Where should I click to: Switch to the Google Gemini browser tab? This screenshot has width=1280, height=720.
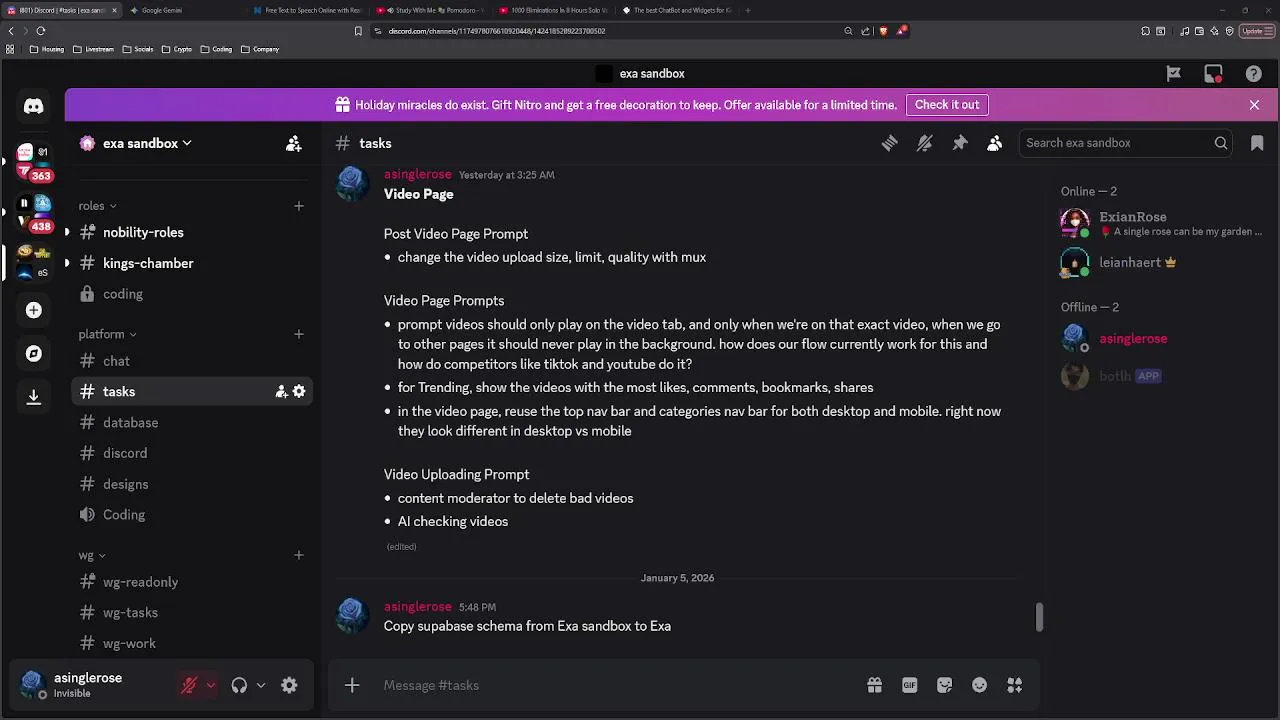[x=185, y=10]
